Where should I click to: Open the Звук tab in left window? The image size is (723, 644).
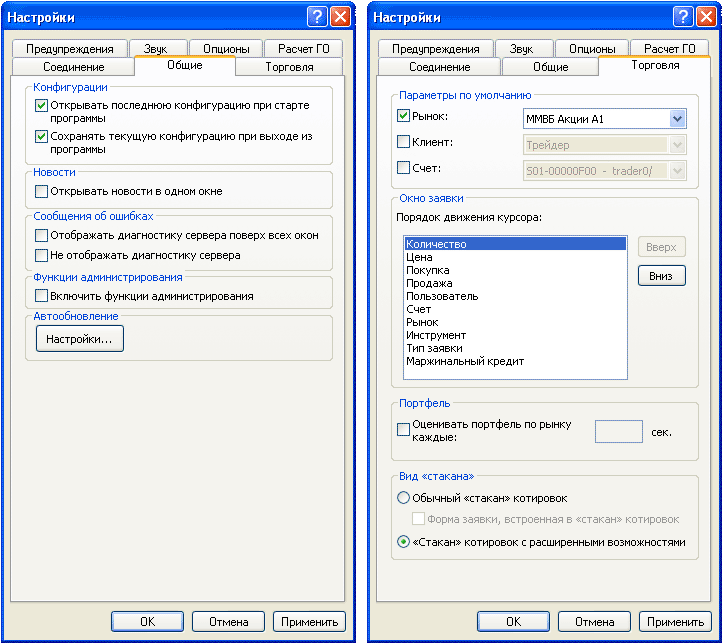tap(158, 48)
